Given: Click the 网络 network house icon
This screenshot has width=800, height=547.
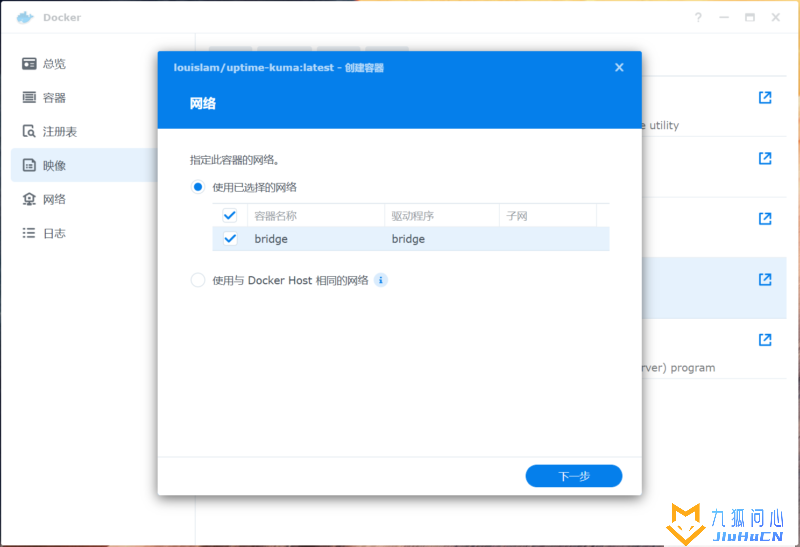Looking at the screenshot, I should coord(29,199).
